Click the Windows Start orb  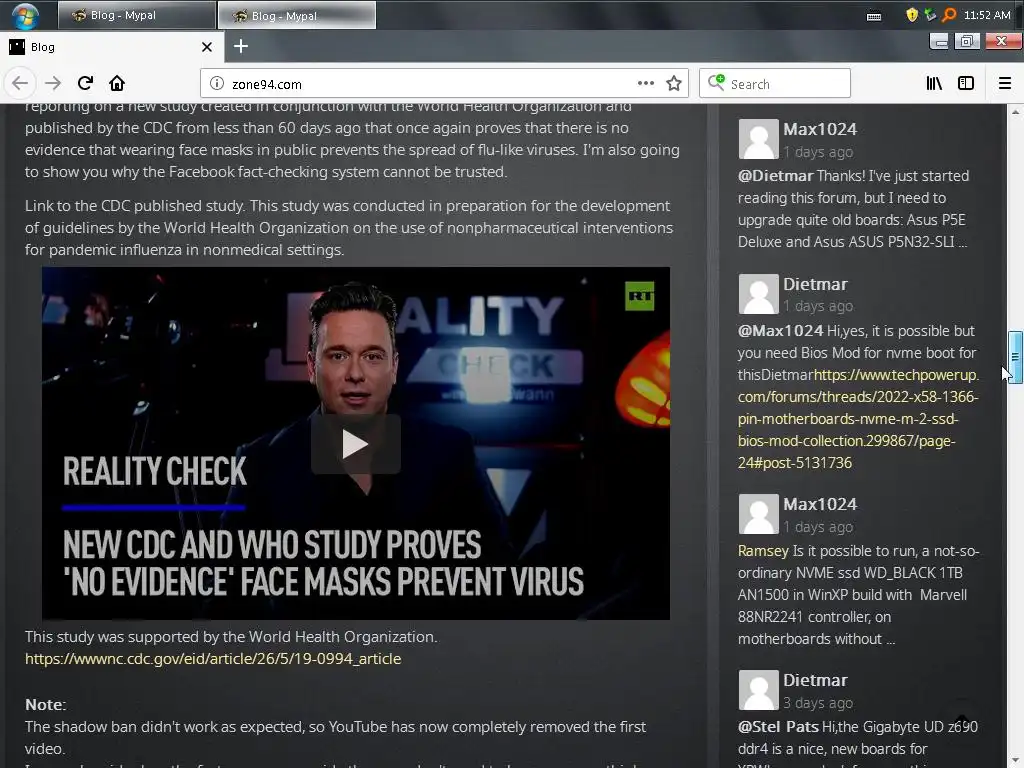[25, 15]
